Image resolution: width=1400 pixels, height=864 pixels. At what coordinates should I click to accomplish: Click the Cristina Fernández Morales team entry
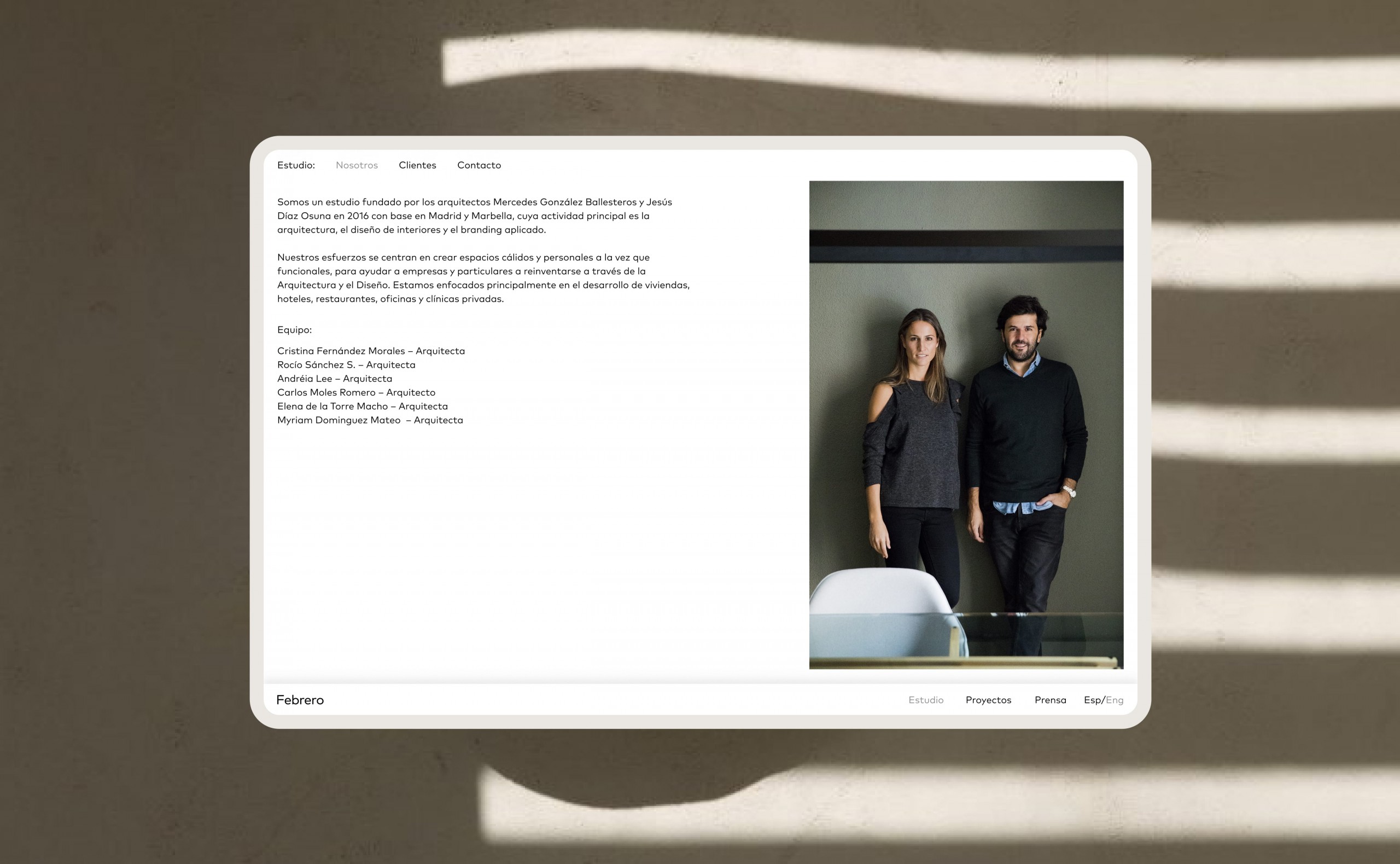(x=371, y=351)
